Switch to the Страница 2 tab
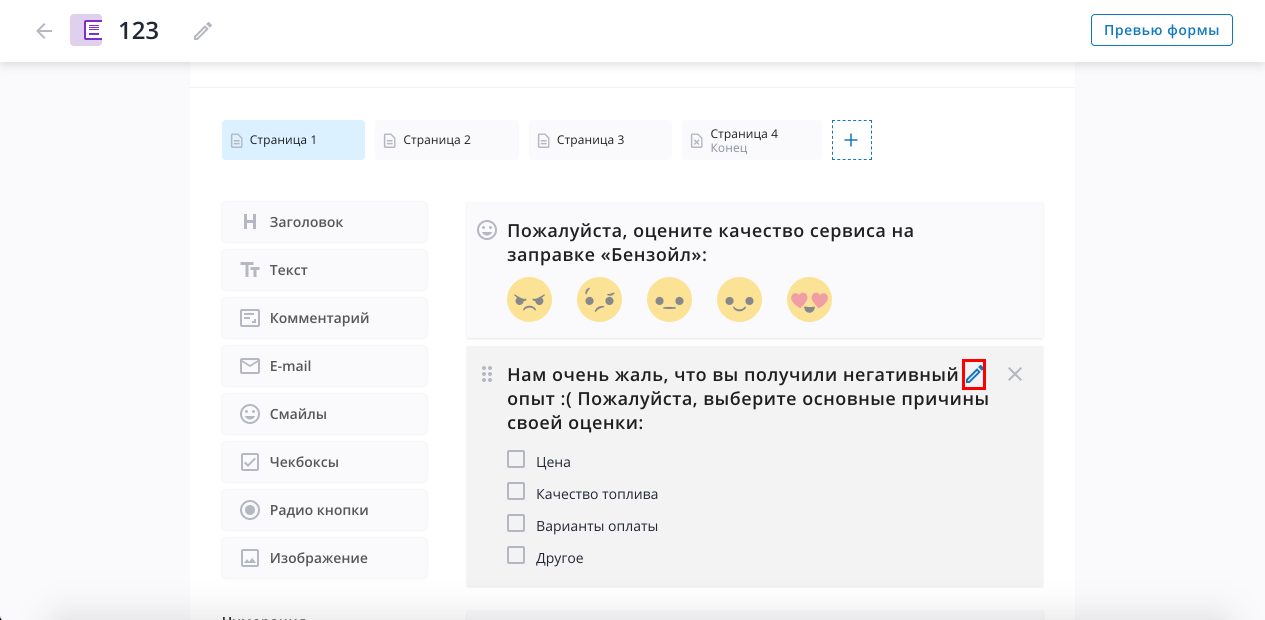The width and height of the screenshot is (1265, 620). [447, 140]
